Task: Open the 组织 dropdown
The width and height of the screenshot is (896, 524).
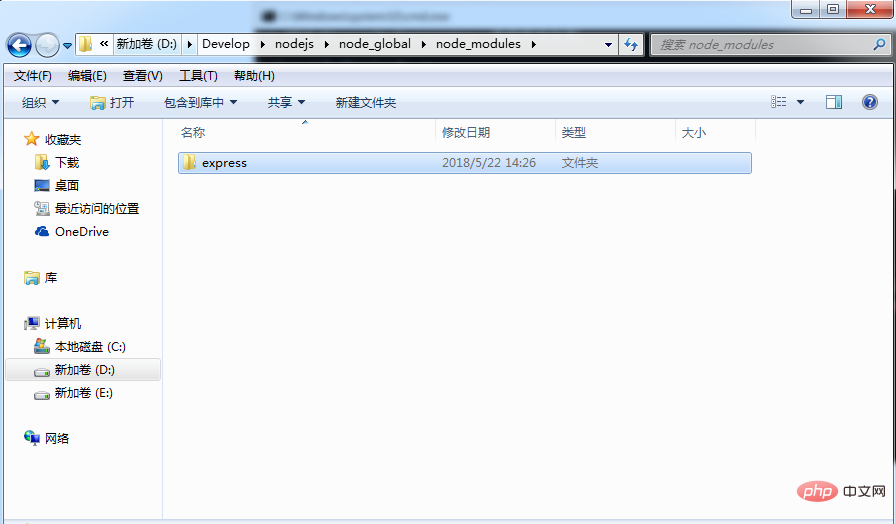Action: pos(40,102)
